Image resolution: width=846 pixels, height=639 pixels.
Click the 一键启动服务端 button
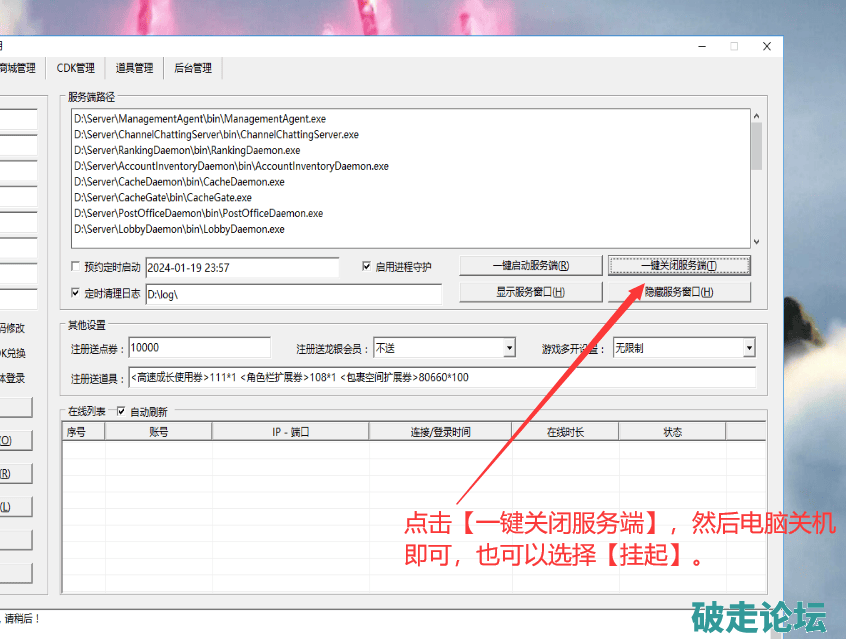pyautogui.click(x=531, y=265)
